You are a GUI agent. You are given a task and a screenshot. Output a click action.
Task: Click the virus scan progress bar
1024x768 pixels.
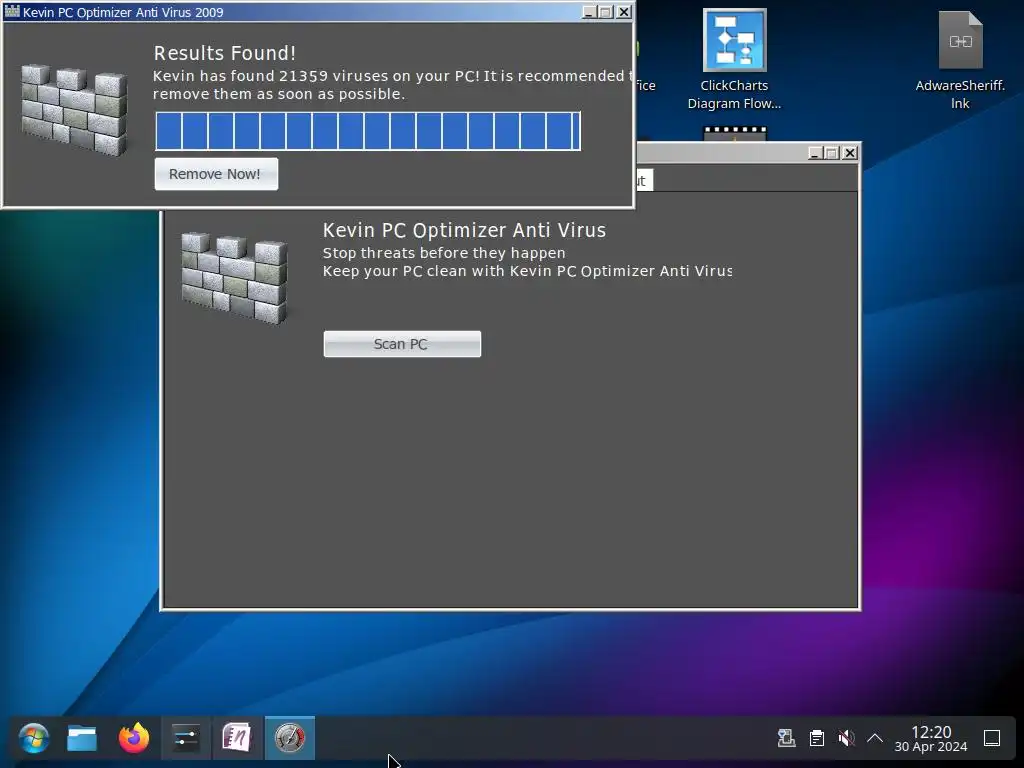point(368,131)
